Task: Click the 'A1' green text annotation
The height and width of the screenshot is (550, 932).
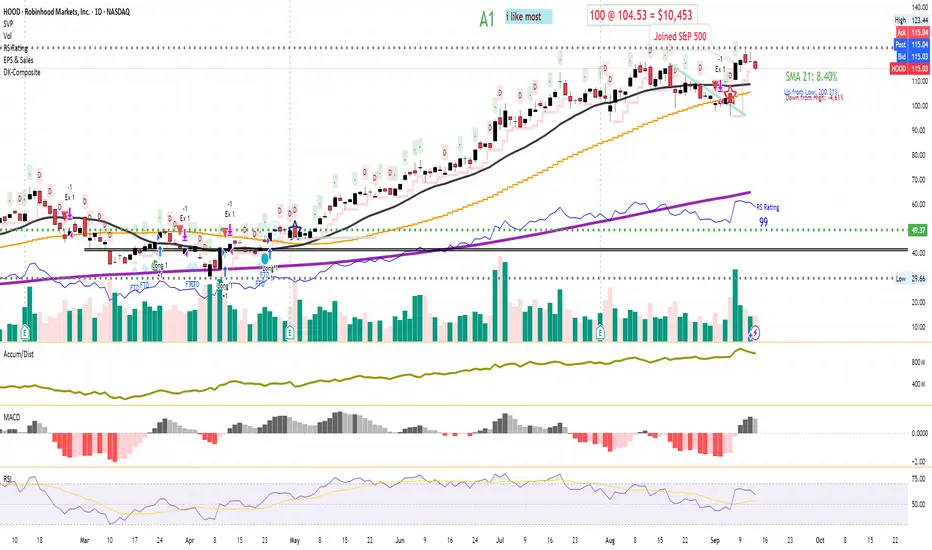Action: click(x=487, y=20)
